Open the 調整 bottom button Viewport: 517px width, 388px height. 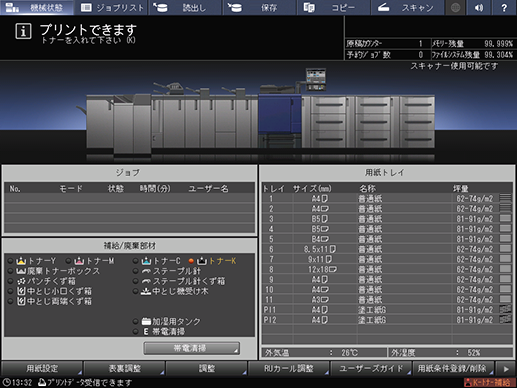207,368
